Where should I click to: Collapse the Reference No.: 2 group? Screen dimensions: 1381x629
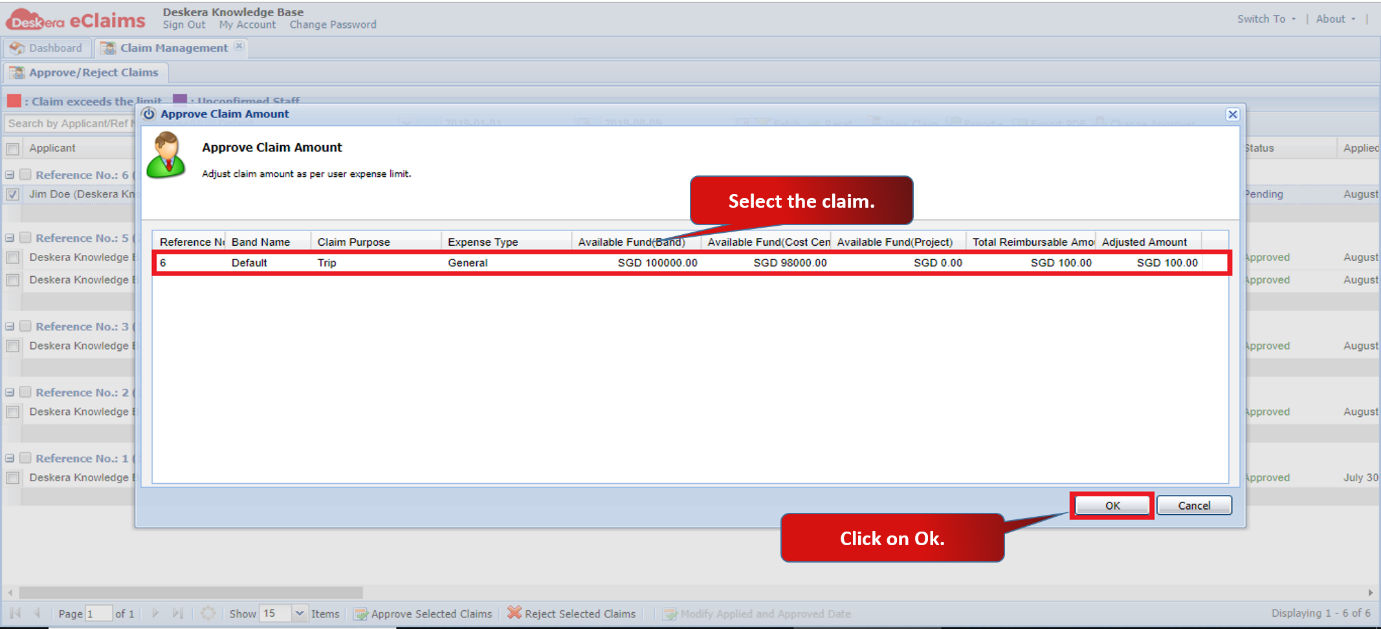pyautogui.click(x=10, y=392)
